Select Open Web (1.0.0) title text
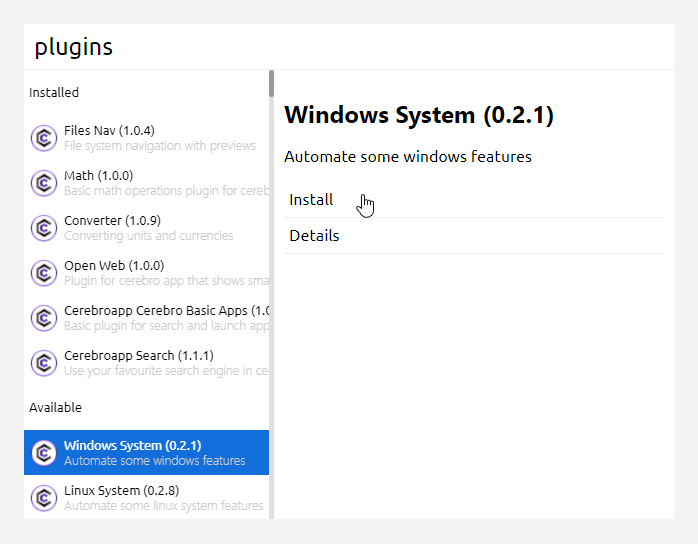 (114, 266)
